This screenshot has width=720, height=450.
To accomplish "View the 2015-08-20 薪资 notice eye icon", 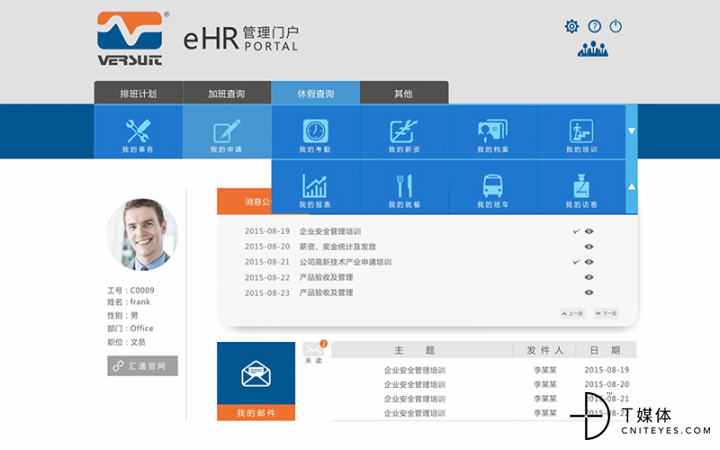I will (x=589, y=247).
